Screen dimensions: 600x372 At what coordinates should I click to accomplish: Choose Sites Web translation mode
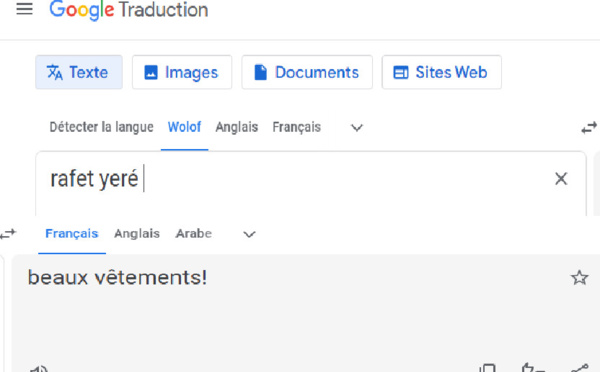pos(442,72)
